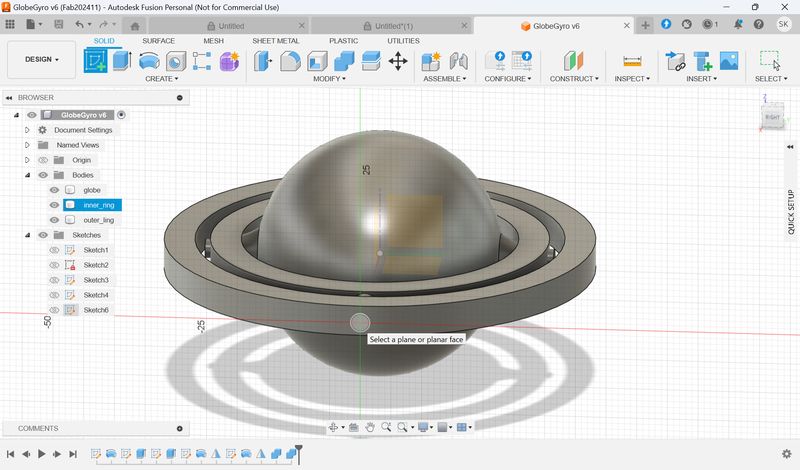Viewport: 800px width, 470px height.
Task: Jump to the timeline end
Action: coord(73,454)
